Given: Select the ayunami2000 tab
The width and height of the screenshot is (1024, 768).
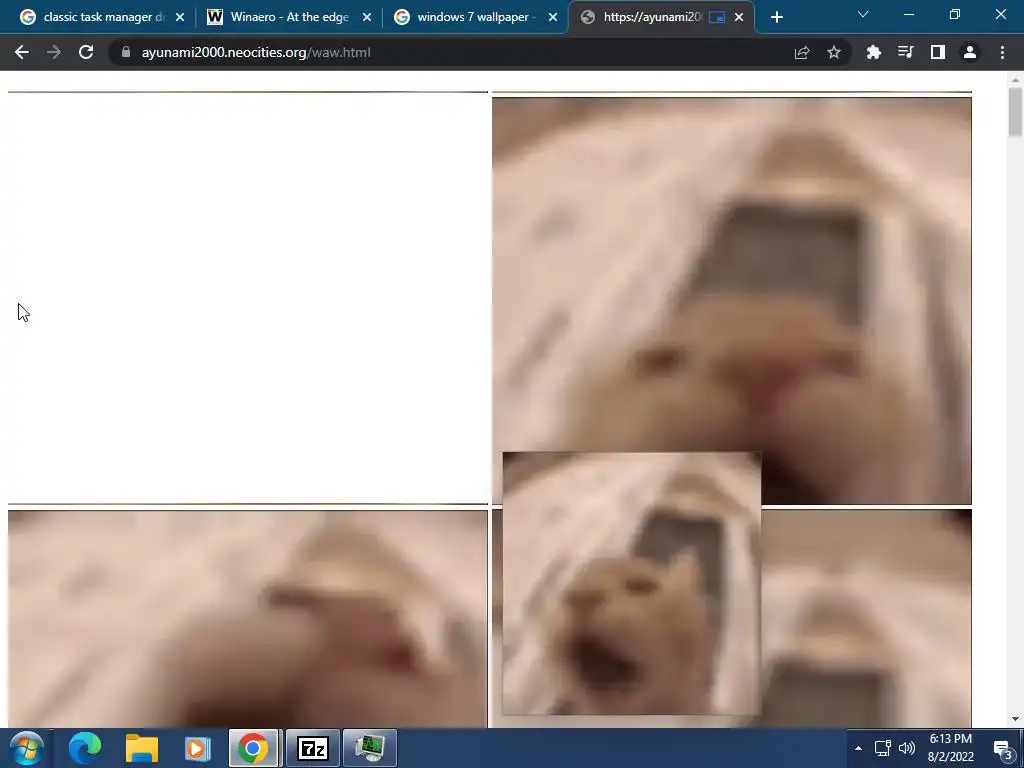Looking at the screenshot, I should (662, 17).
